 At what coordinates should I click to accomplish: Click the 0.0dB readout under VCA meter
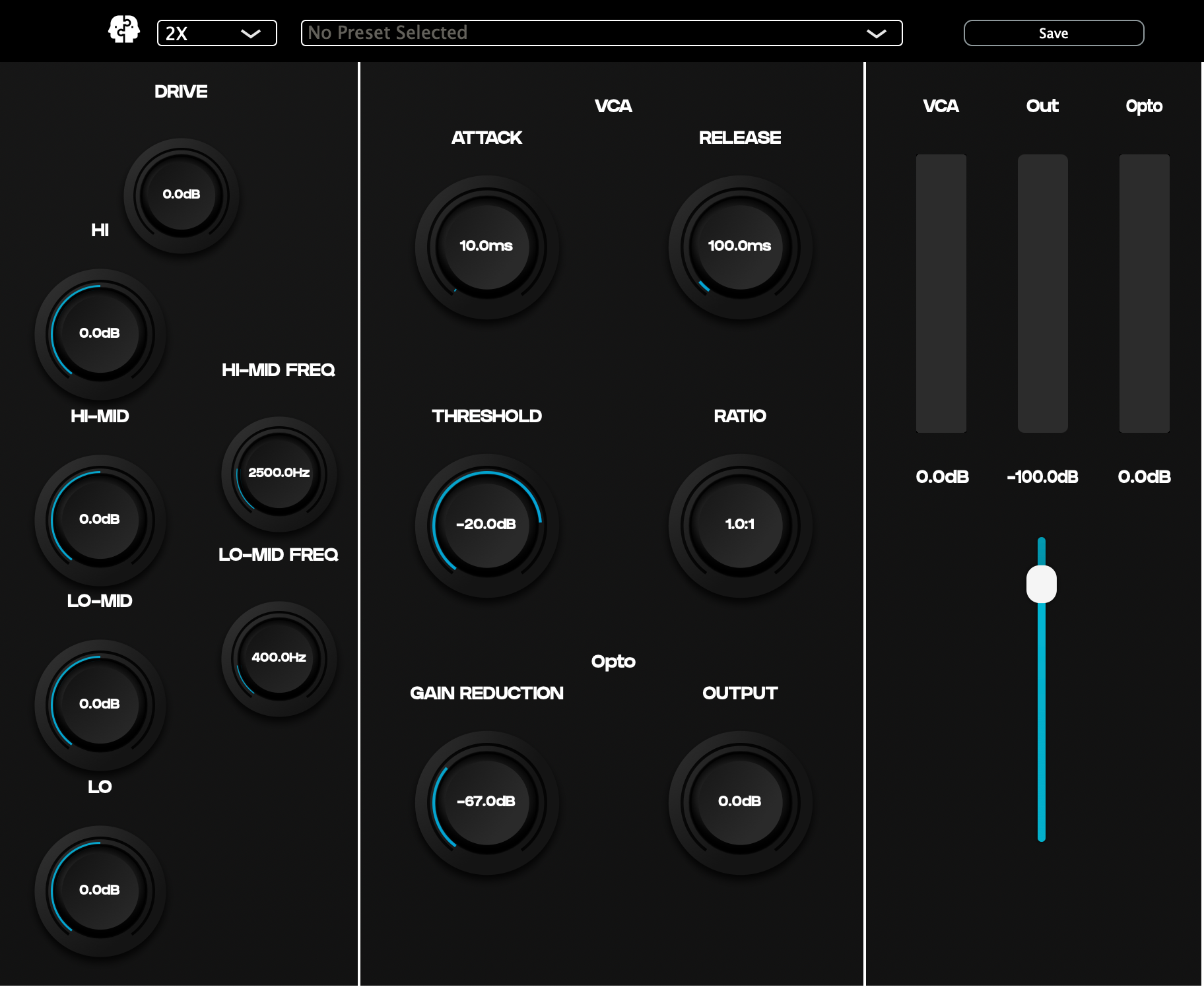(942, 477)
